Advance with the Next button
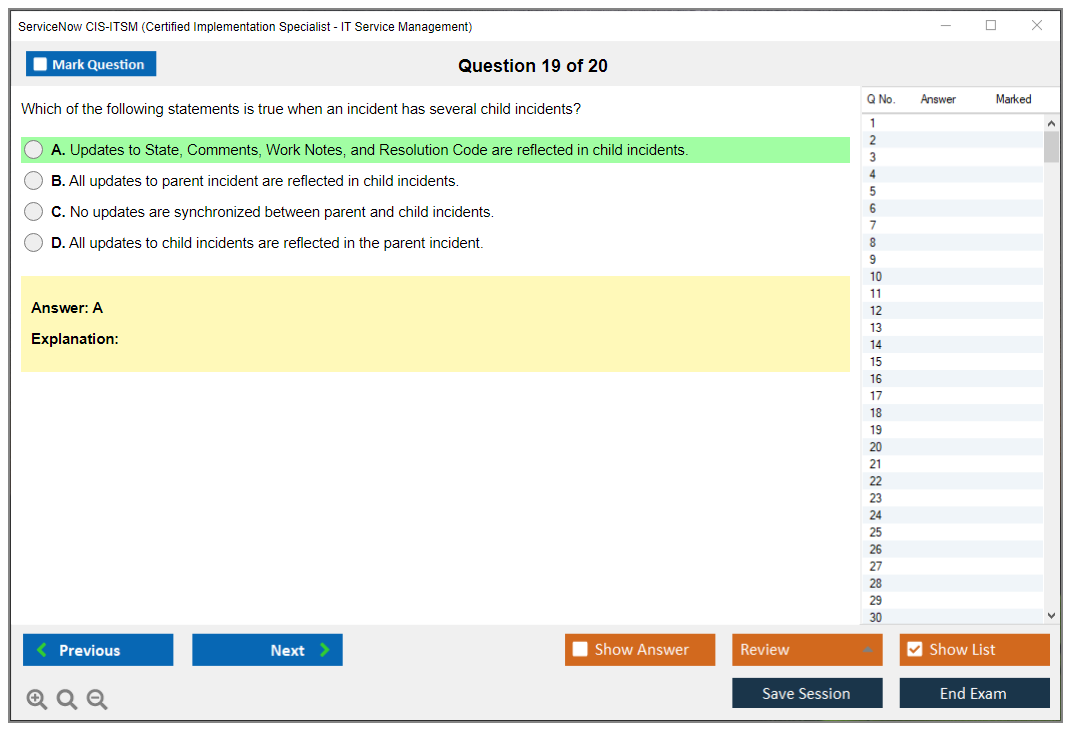Screen dimensions: 1075x735 (267, 650)
